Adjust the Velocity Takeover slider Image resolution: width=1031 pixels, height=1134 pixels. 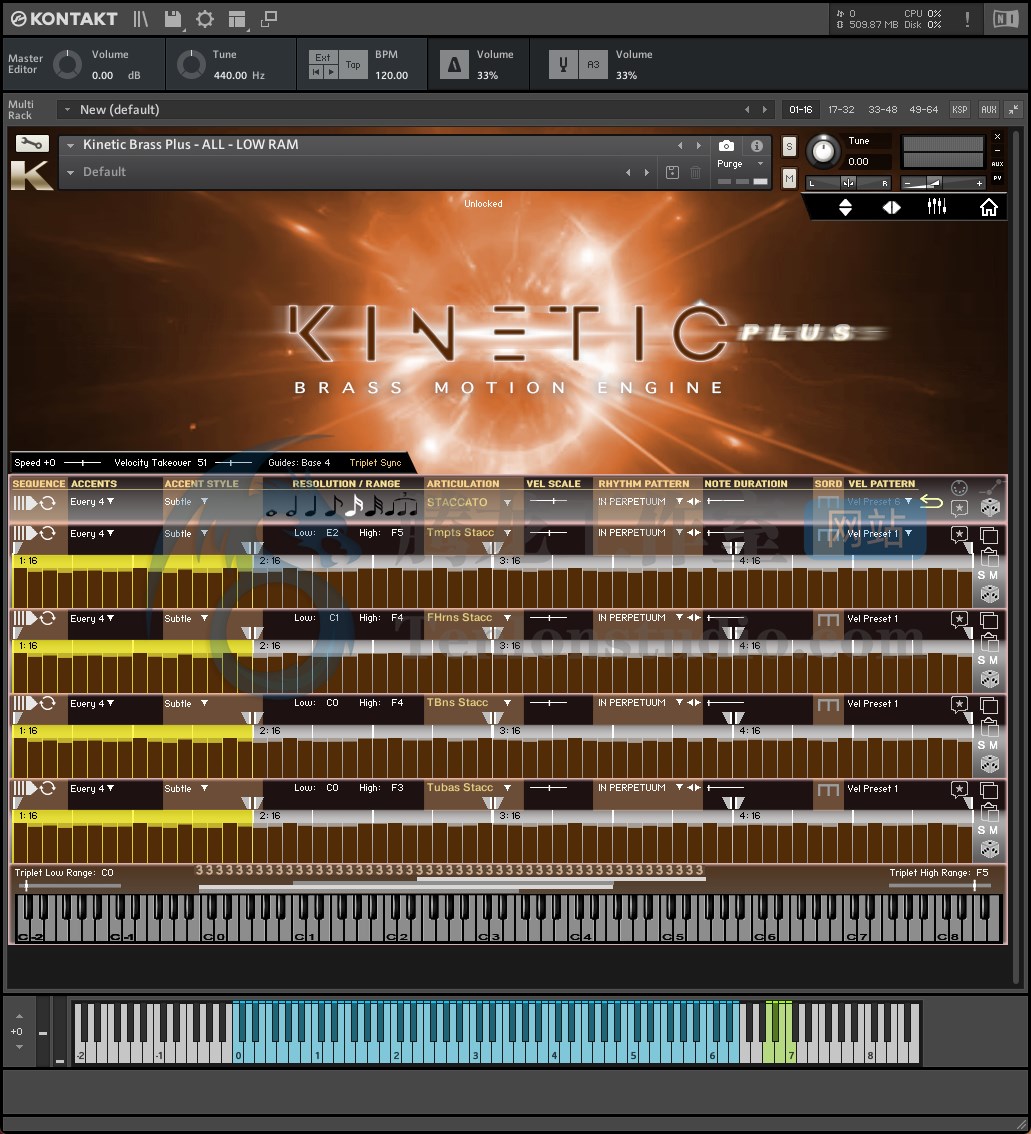point(233,463)
